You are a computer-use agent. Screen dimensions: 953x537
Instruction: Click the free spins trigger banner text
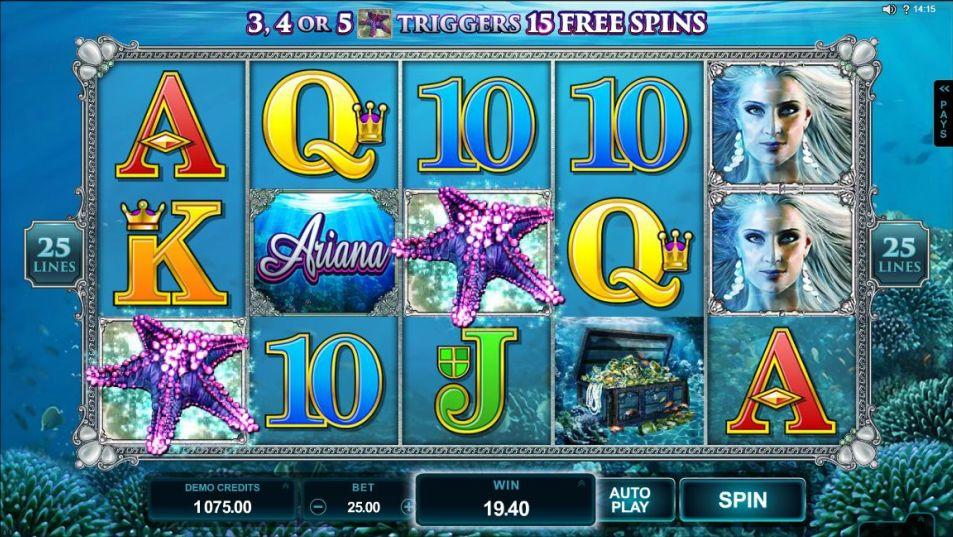(x=476, y=24)
